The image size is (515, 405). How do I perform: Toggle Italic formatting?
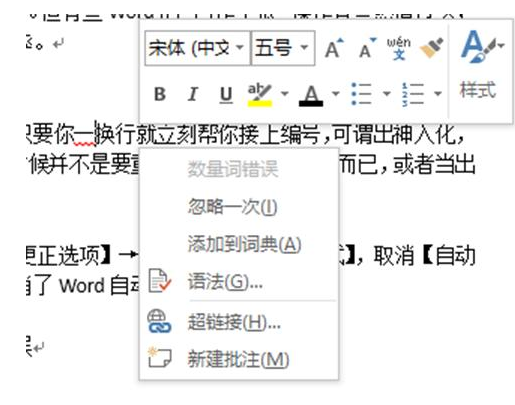(193, 94)
